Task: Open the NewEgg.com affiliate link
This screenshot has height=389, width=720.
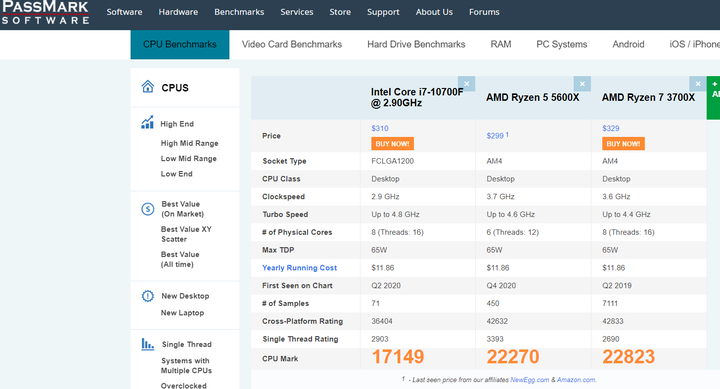Action: 529,380
